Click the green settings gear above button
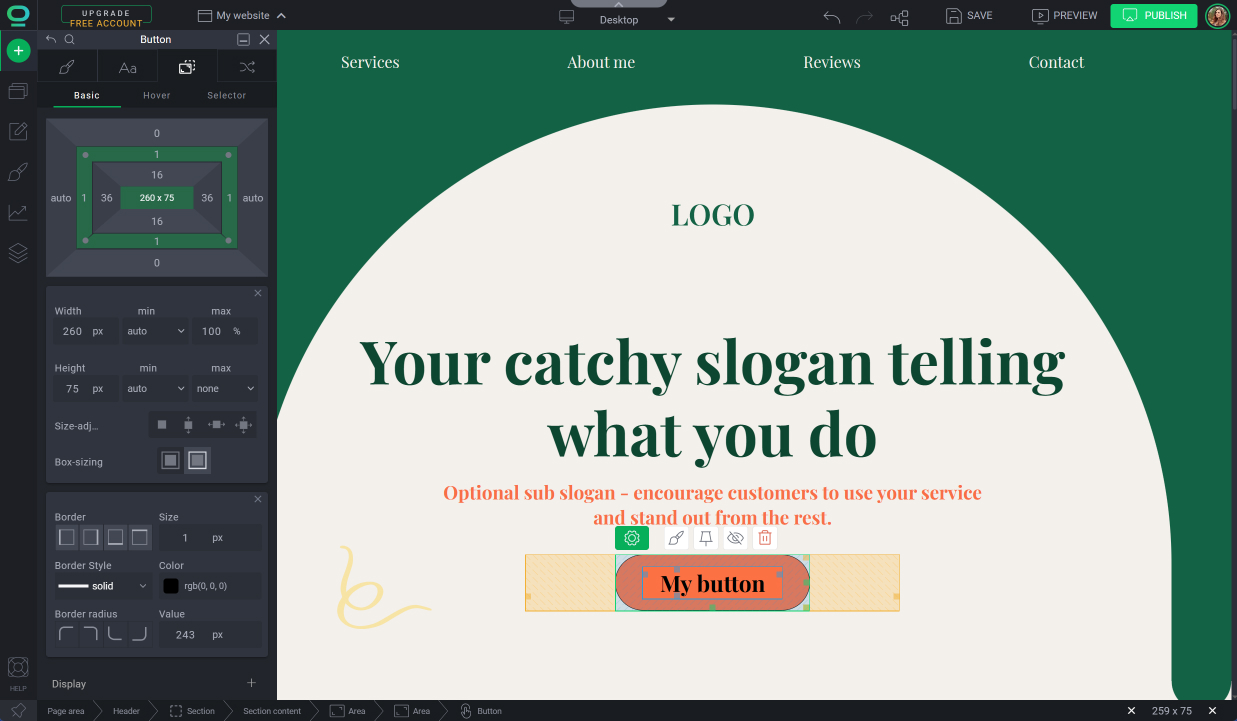Image resolution: width=1237 pixels, height=721 pixels. pos(632,538)
